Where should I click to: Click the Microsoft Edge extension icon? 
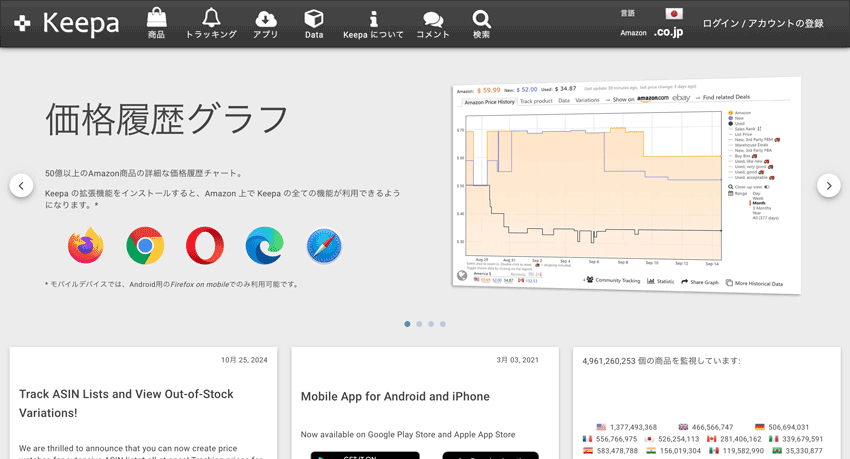pos(264,246)
